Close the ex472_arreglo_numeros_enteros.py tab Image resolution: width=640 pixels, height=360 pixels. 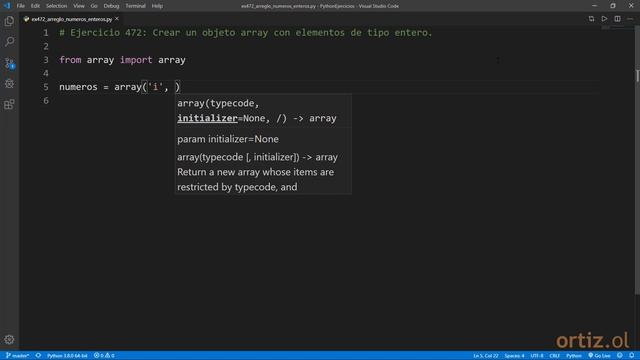click(x=117, y=19)
